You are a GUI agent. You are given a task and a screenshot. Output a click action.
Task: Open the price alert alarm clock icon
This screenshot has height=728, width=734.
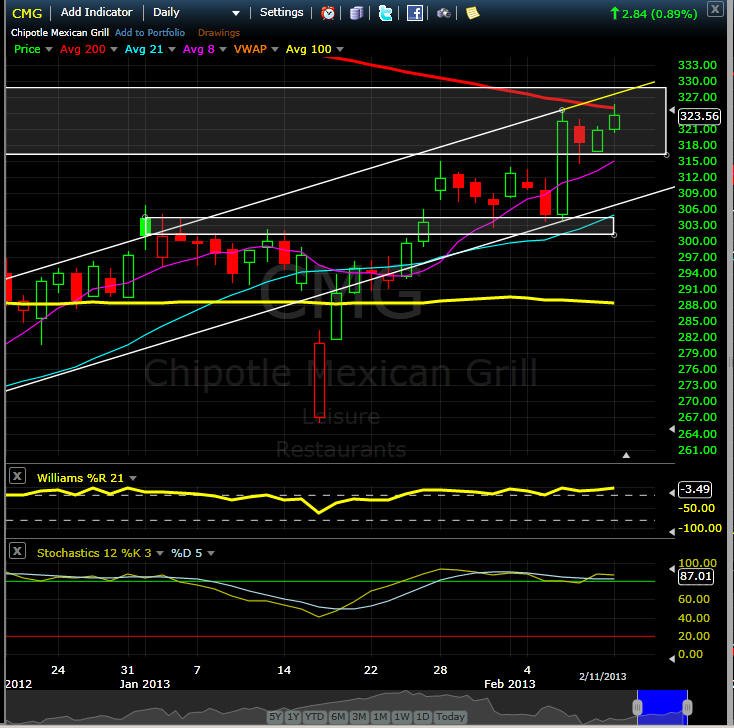[328, 13]
